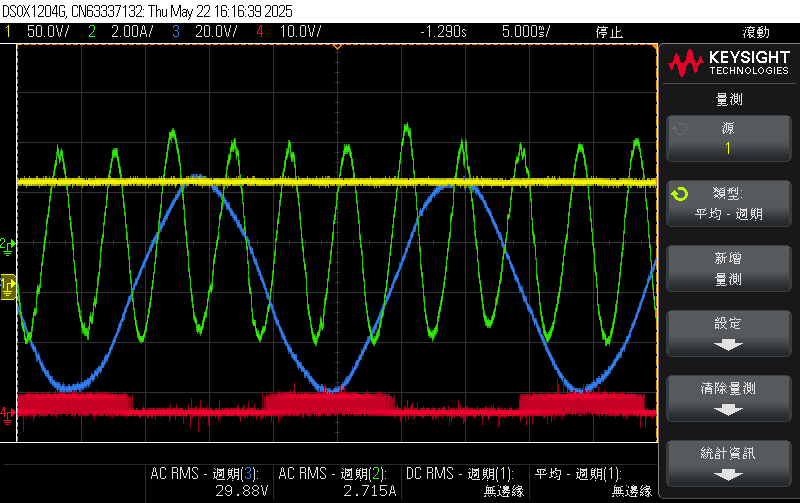Click the DSOX1204G timestamp header text
The height and width of the screenshot is (503, 800).
click(147, 11)
